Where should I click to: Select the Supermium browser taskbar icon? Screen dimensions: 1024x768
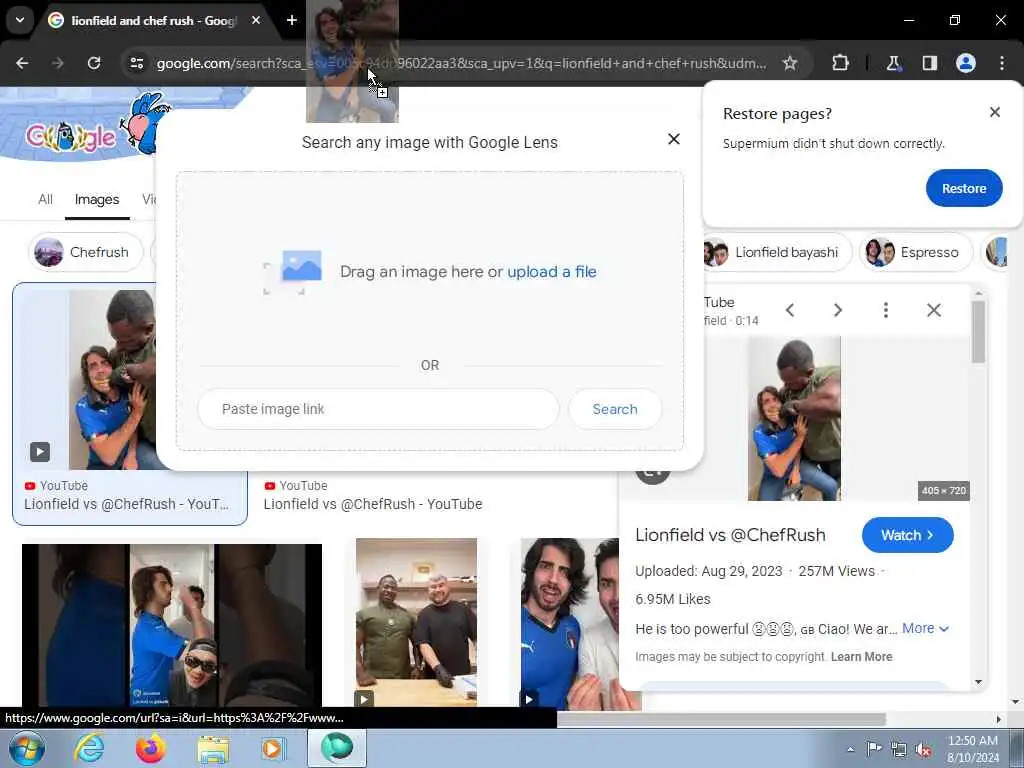pyautogui.click(x=336, y=748)
